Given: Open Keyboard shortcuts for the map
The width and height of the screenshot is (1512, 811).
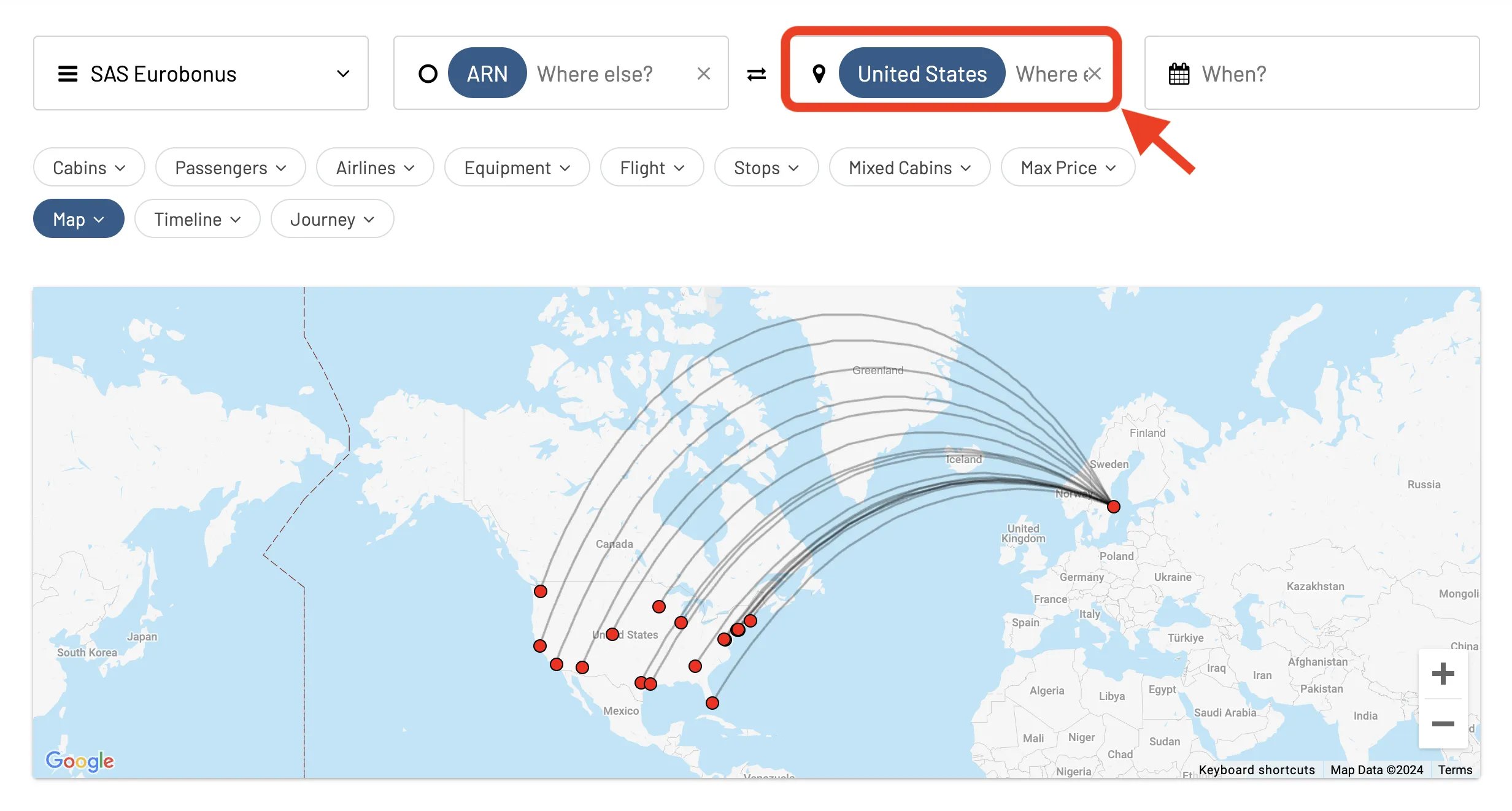Looking at the screenshot, I should click(x=1257, y=770).
